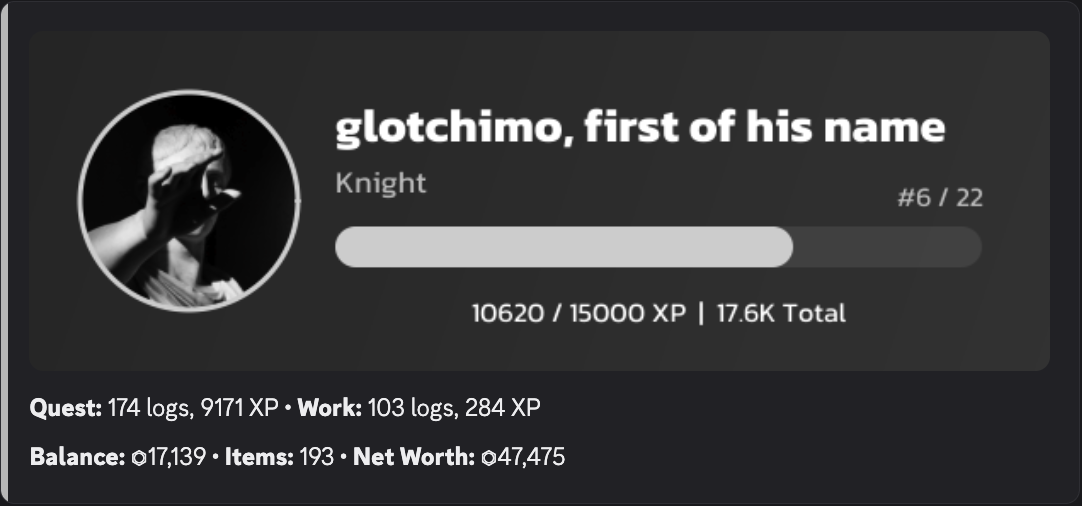1082x506 pixels.
Task: Click the "103 logs, 284 XP" work stats
Action: [x=455, y=408]
